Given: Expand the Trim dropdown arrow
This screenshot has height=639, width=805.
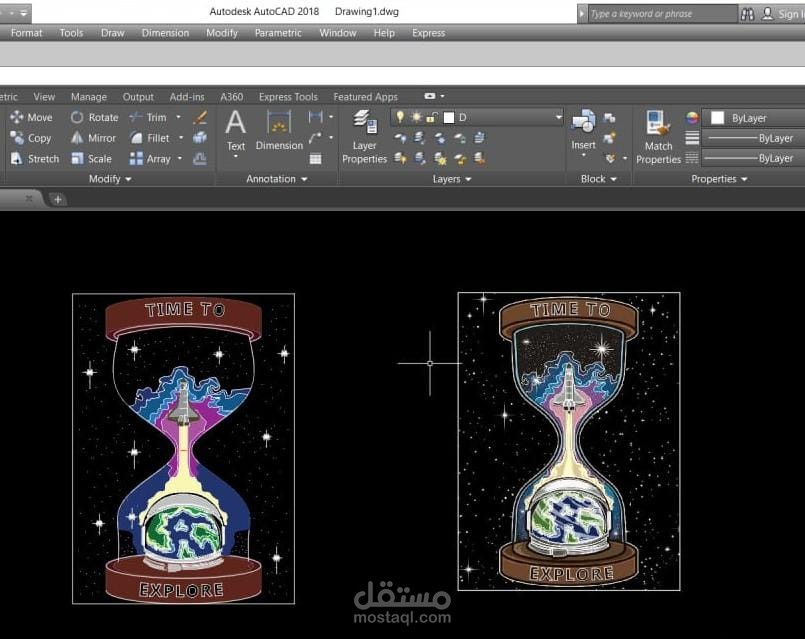Looking at the screenshot, I should 179,117.
